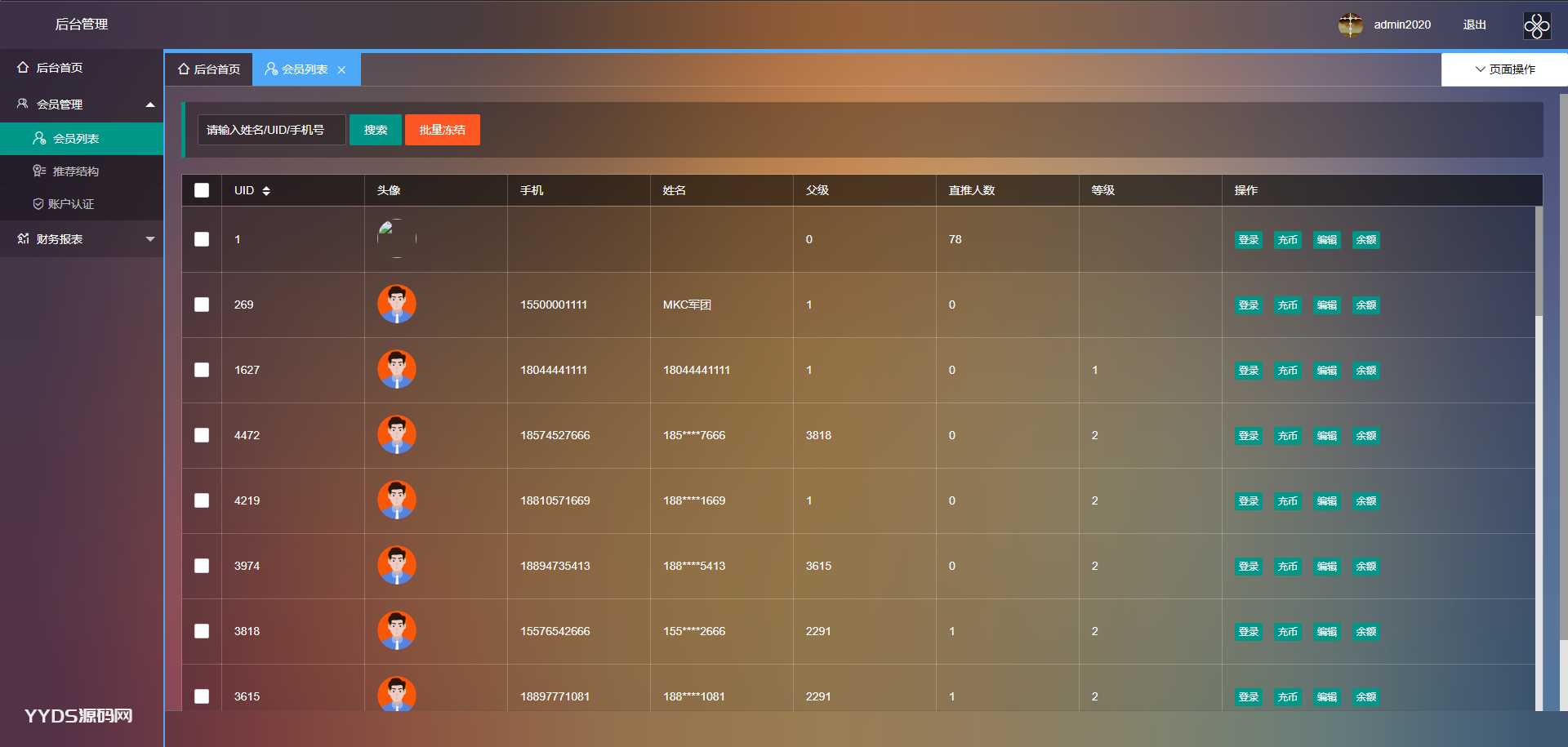The image size is (1568, 747).
Task: Switch to the 后台首页 tab
Action: [209, 69]
